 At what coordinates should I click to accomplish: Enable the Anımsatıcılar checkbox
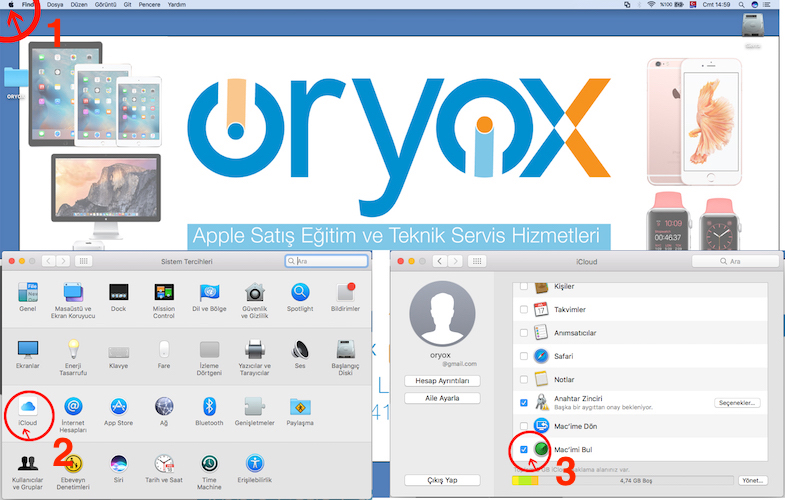tap(524, 333)
